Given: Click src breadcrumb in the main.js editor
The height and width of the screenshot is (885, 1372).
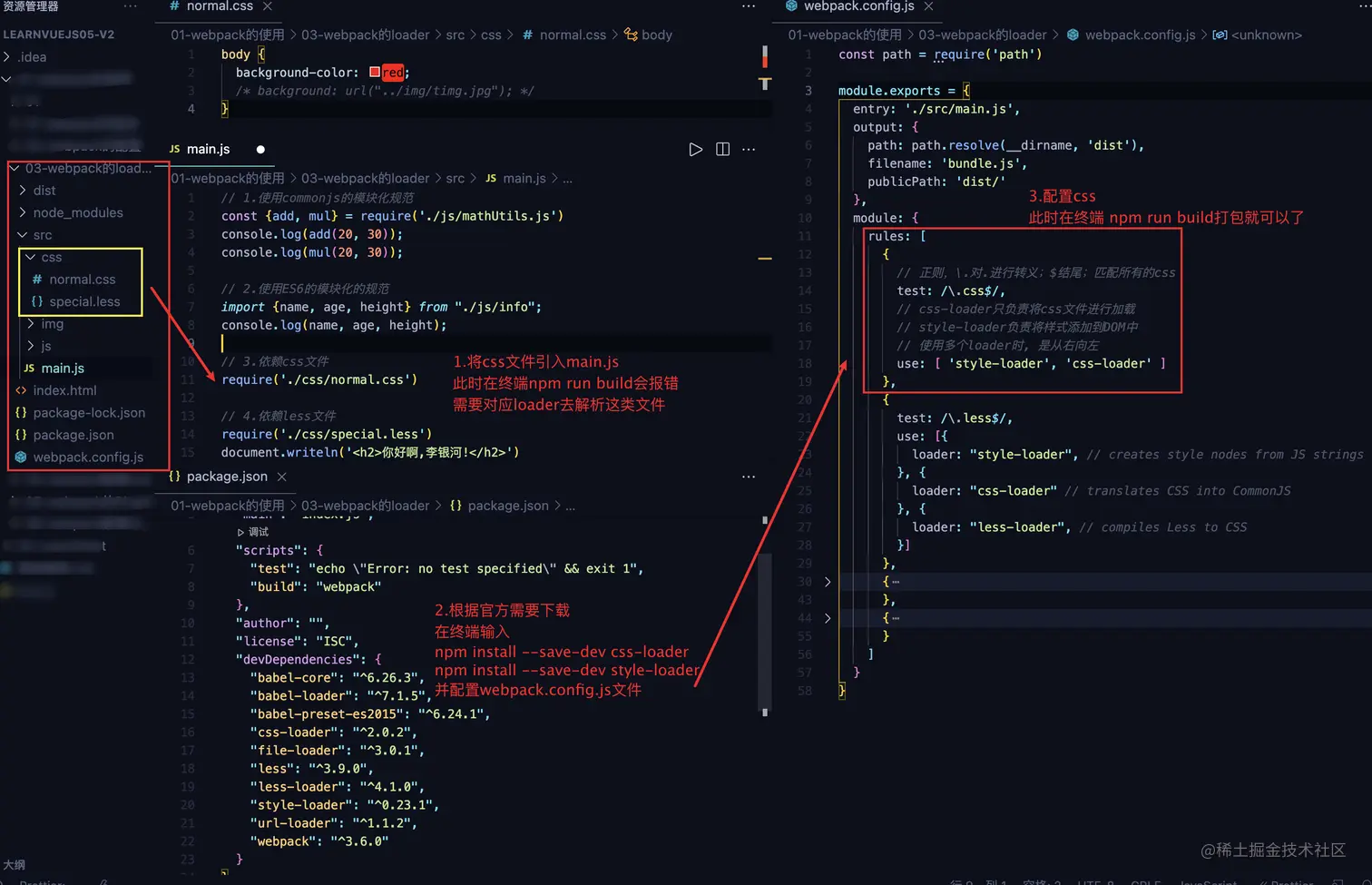Looking at the screenshot, I should [456, 178].
